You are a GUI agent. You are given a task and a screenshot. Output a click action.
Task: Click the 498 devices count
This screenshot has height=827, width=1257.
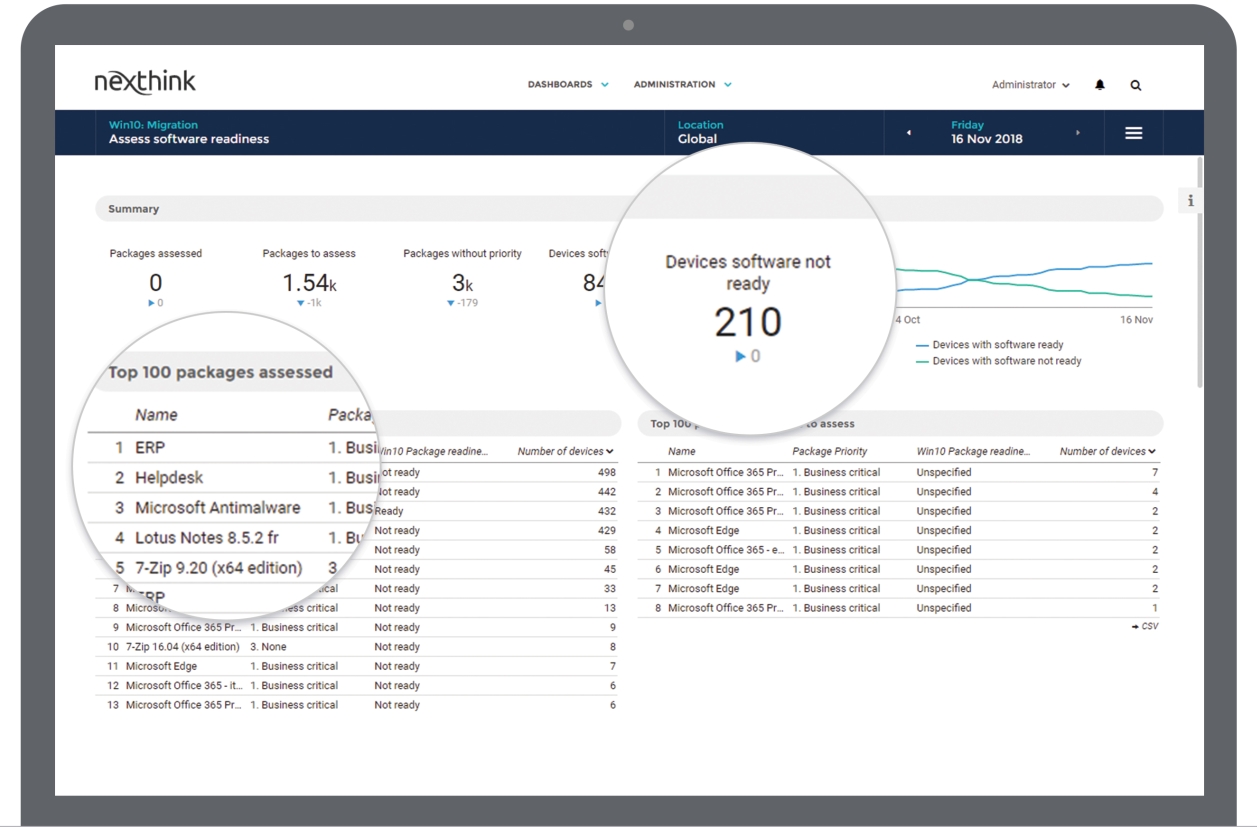pos(606,472)
